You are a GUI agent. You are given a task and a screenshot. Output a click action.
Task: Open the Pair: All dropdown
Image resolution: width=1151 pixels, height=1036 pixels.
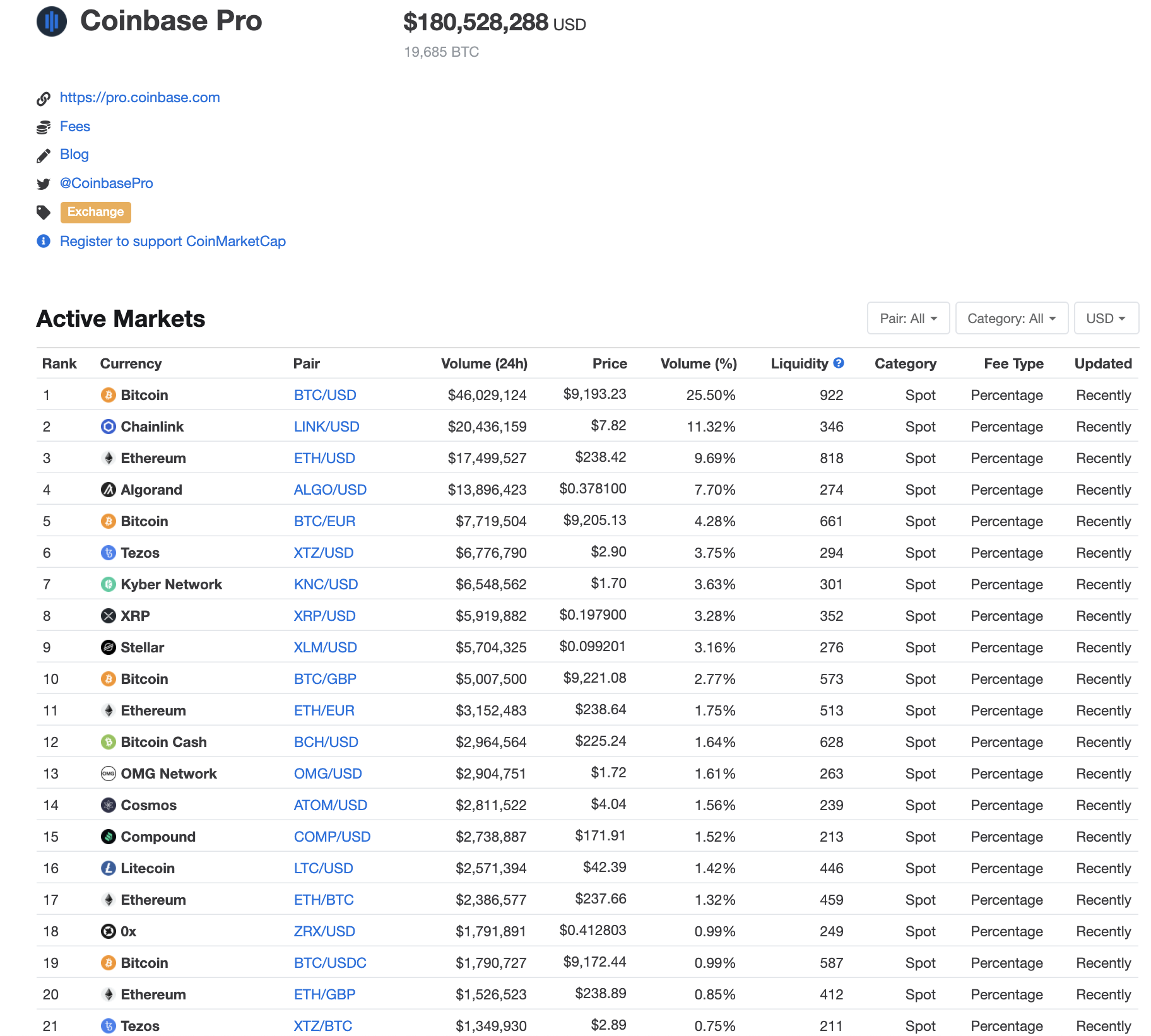[908, 318]
